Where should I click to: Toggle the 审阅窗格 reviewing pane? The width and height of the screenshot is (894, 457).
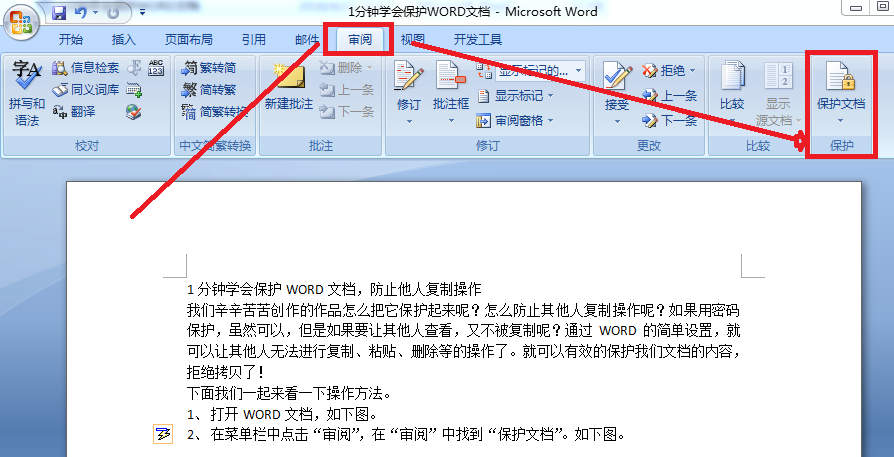(x=508, y=120)
